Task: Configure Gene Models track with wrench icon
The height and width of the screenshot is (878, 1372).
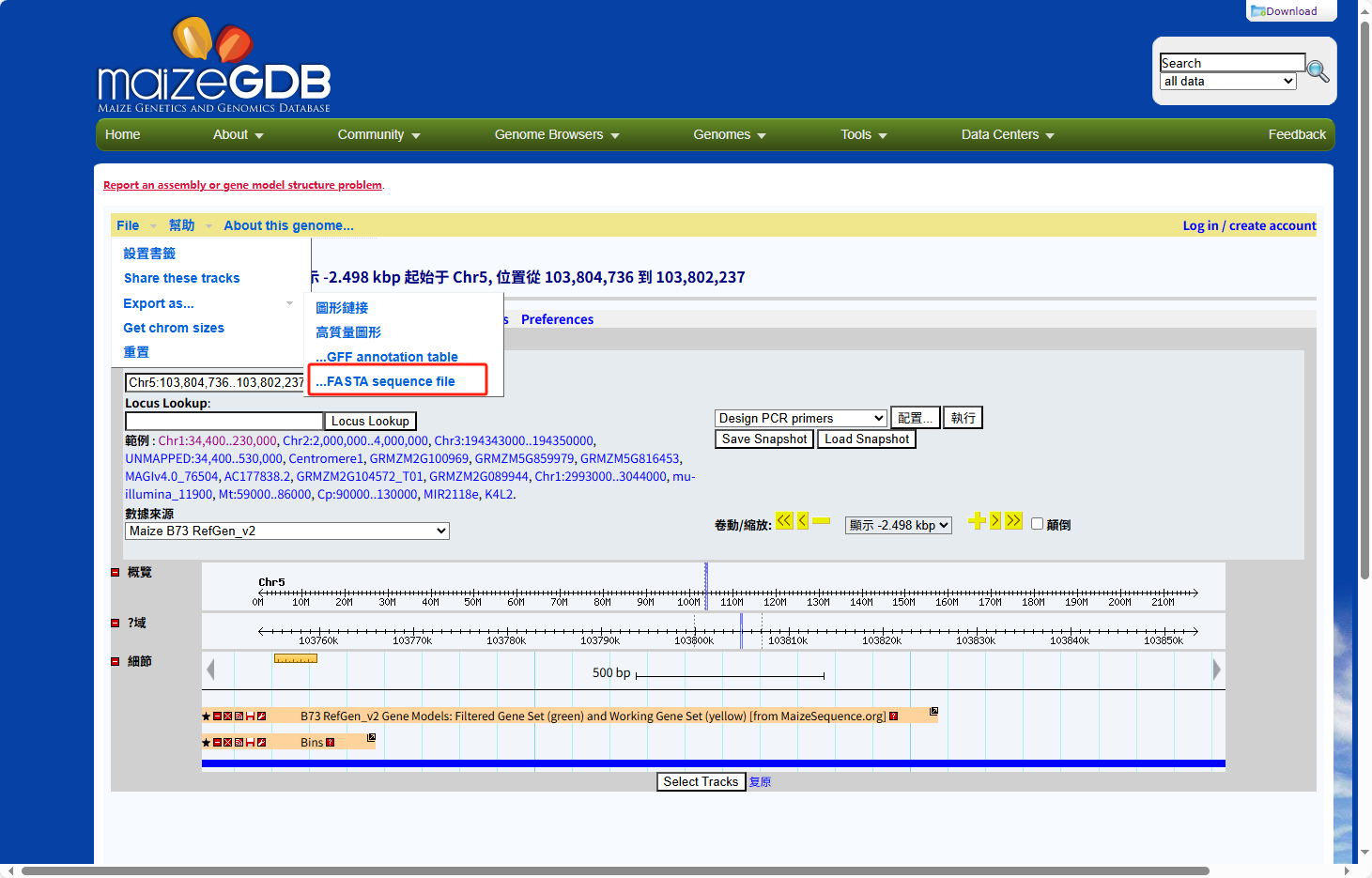Action: [x=262, y=716]
